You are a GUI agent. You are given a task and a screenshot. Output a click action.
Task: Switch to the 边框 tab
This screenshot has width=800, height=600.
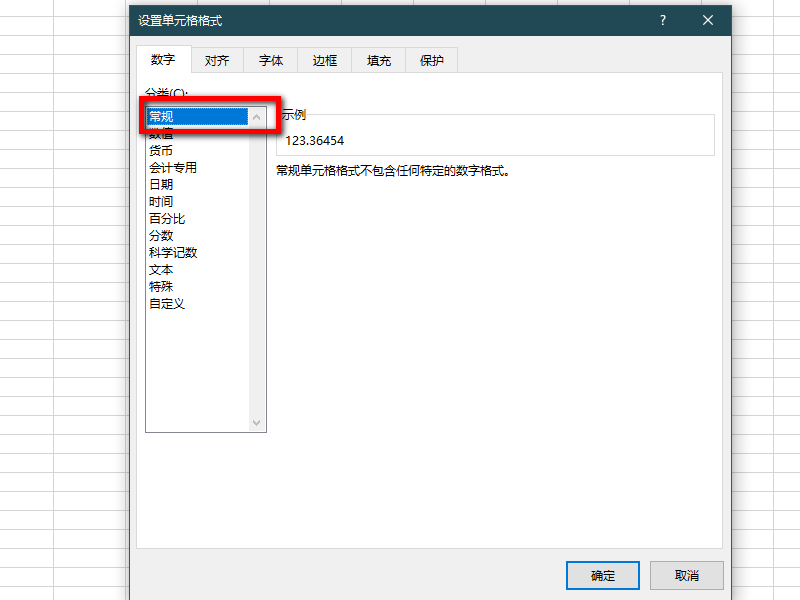(x=325, y=61)
